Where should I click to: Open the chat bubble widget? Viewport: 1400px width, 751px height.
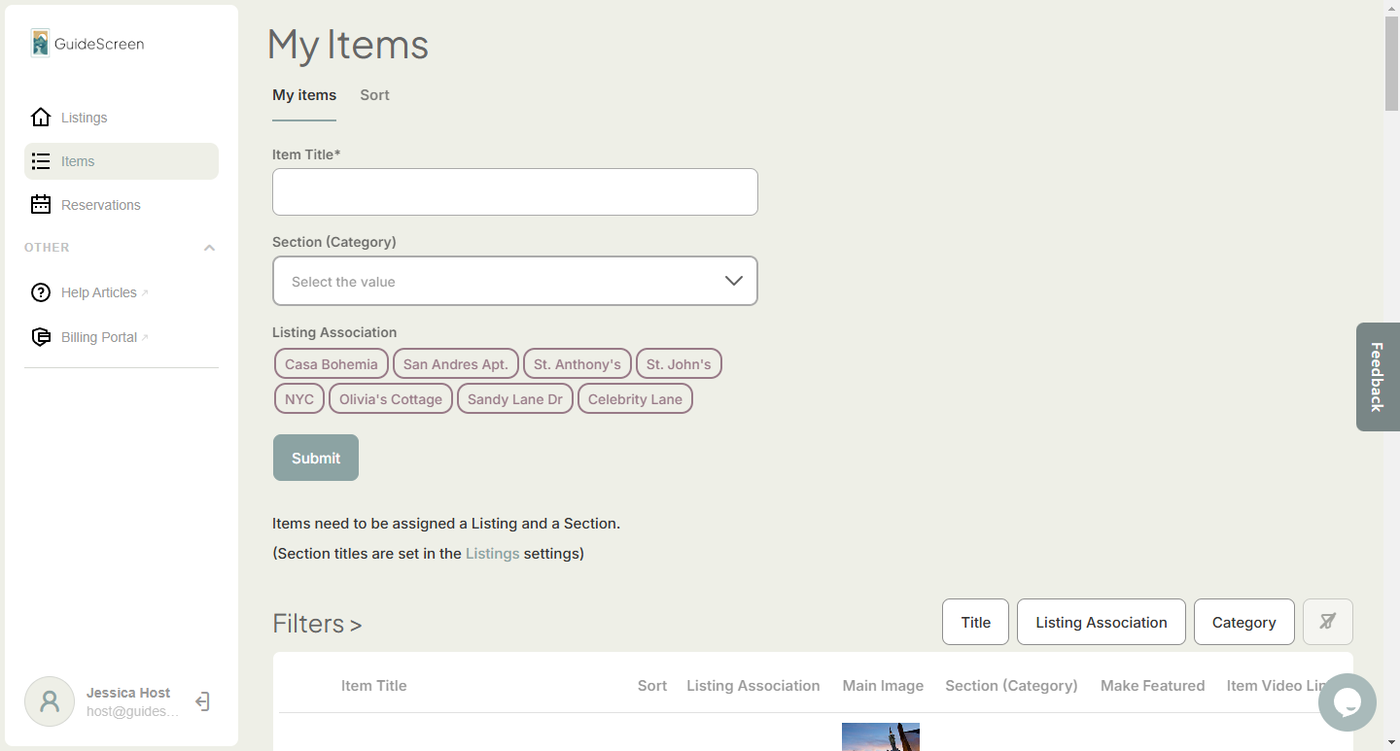point(1346,702)
